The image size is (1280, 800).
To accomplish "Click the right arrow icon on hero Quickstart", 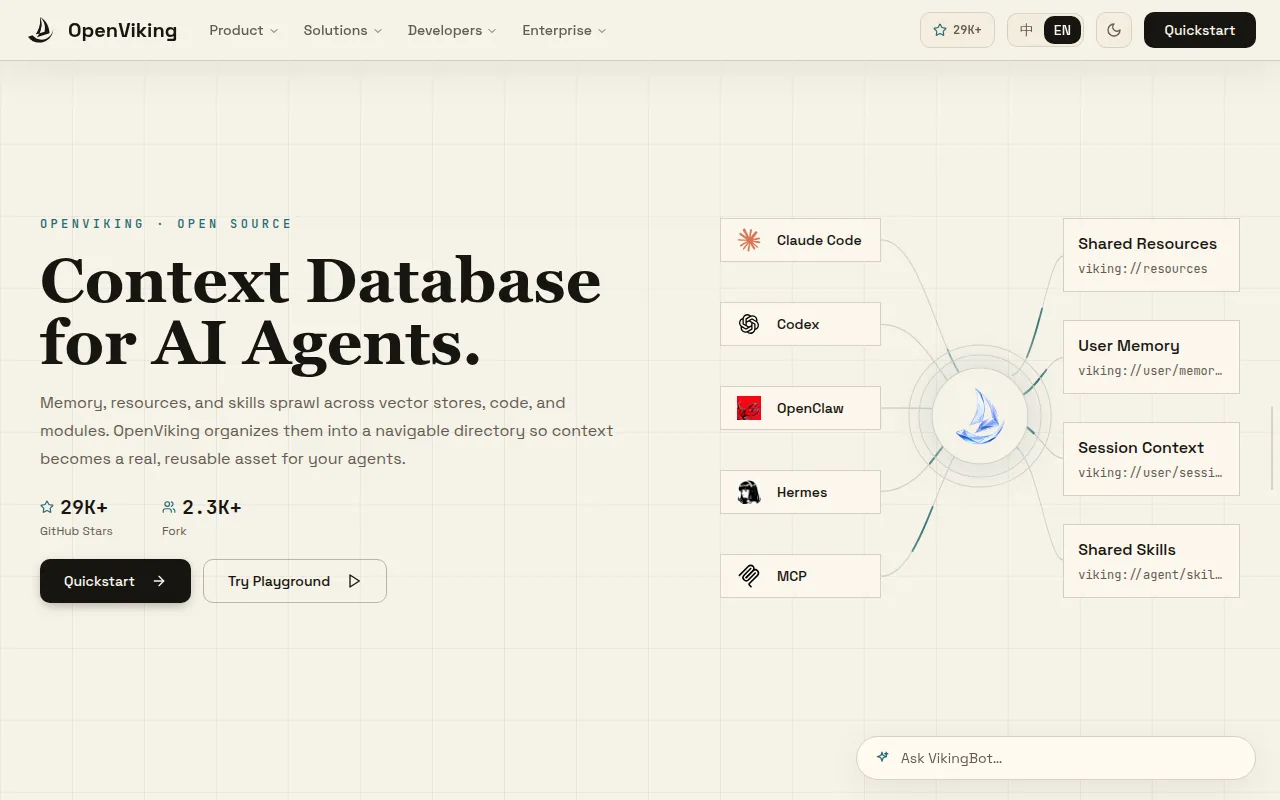I will 159,581.
